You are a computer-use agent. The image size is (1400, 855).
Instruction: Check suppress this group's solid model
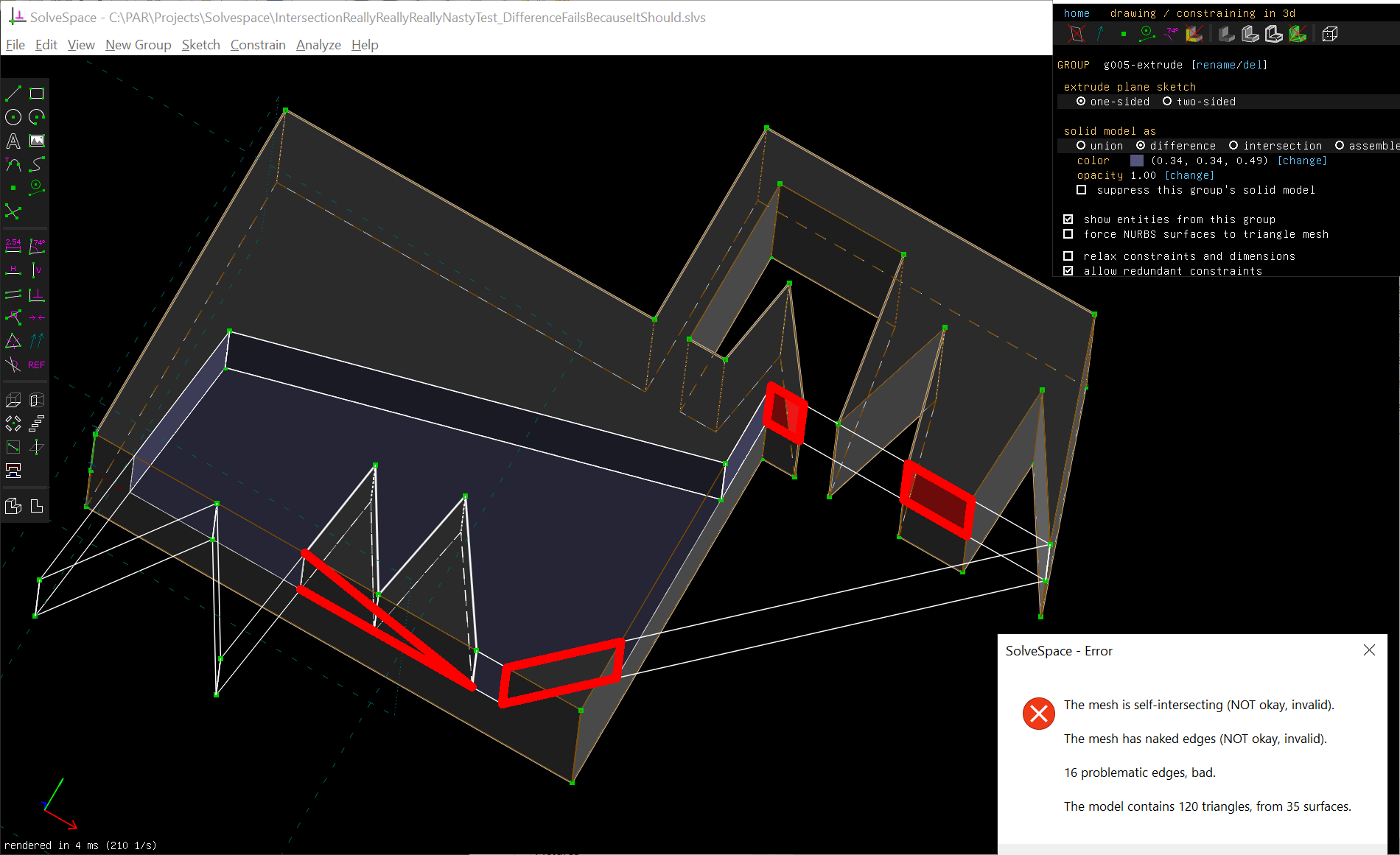(1081, 190)
